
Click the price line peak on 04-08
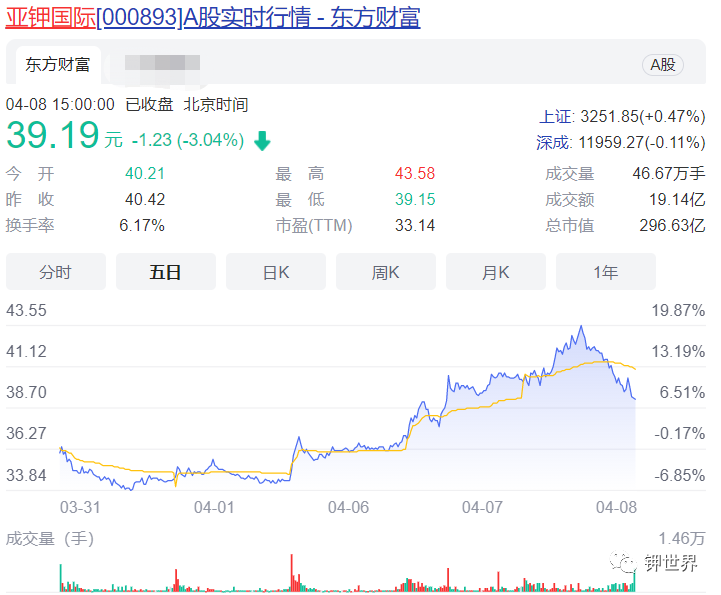pyautogui.click(x=581, y=326)
